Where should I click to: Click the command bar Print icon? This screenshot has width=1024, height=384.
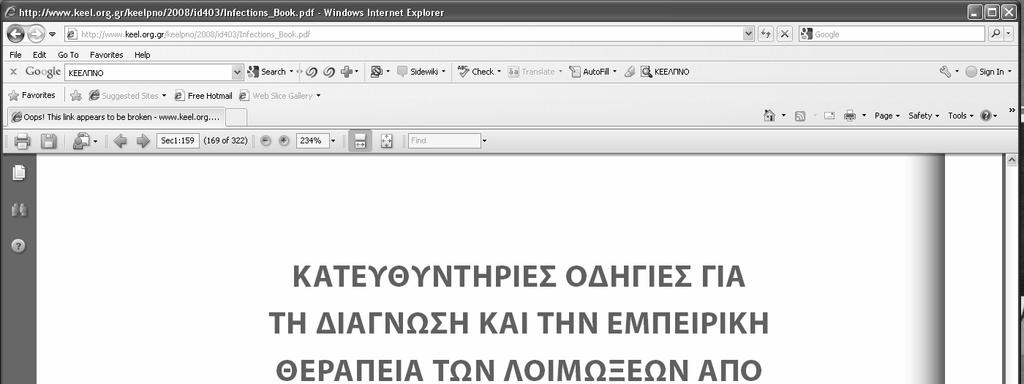pyautogui.click(x=850, y=116)
